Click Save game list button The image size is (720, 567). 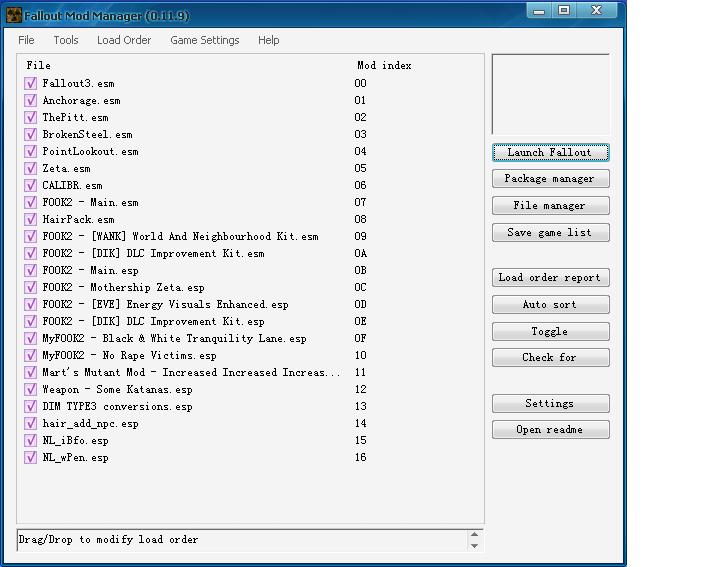click(551, 233)
